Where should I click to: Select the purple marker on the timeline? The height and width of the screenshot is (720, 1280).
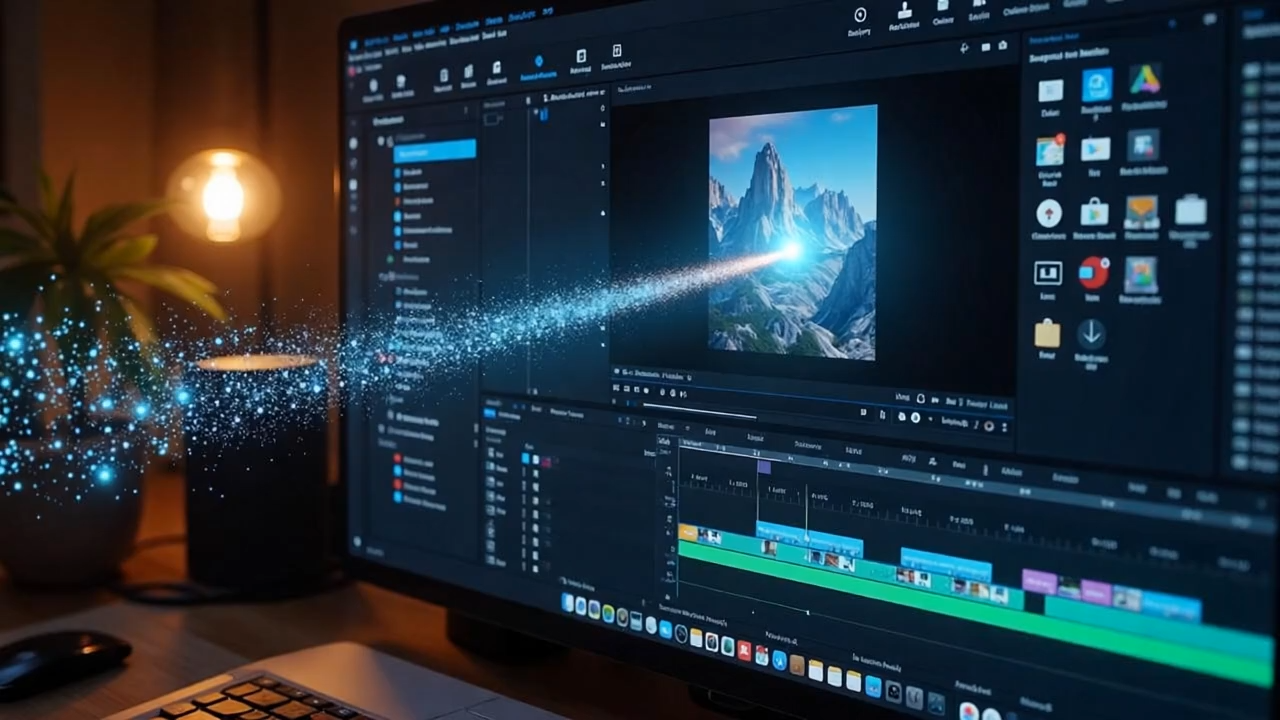(x=764, y=466)
